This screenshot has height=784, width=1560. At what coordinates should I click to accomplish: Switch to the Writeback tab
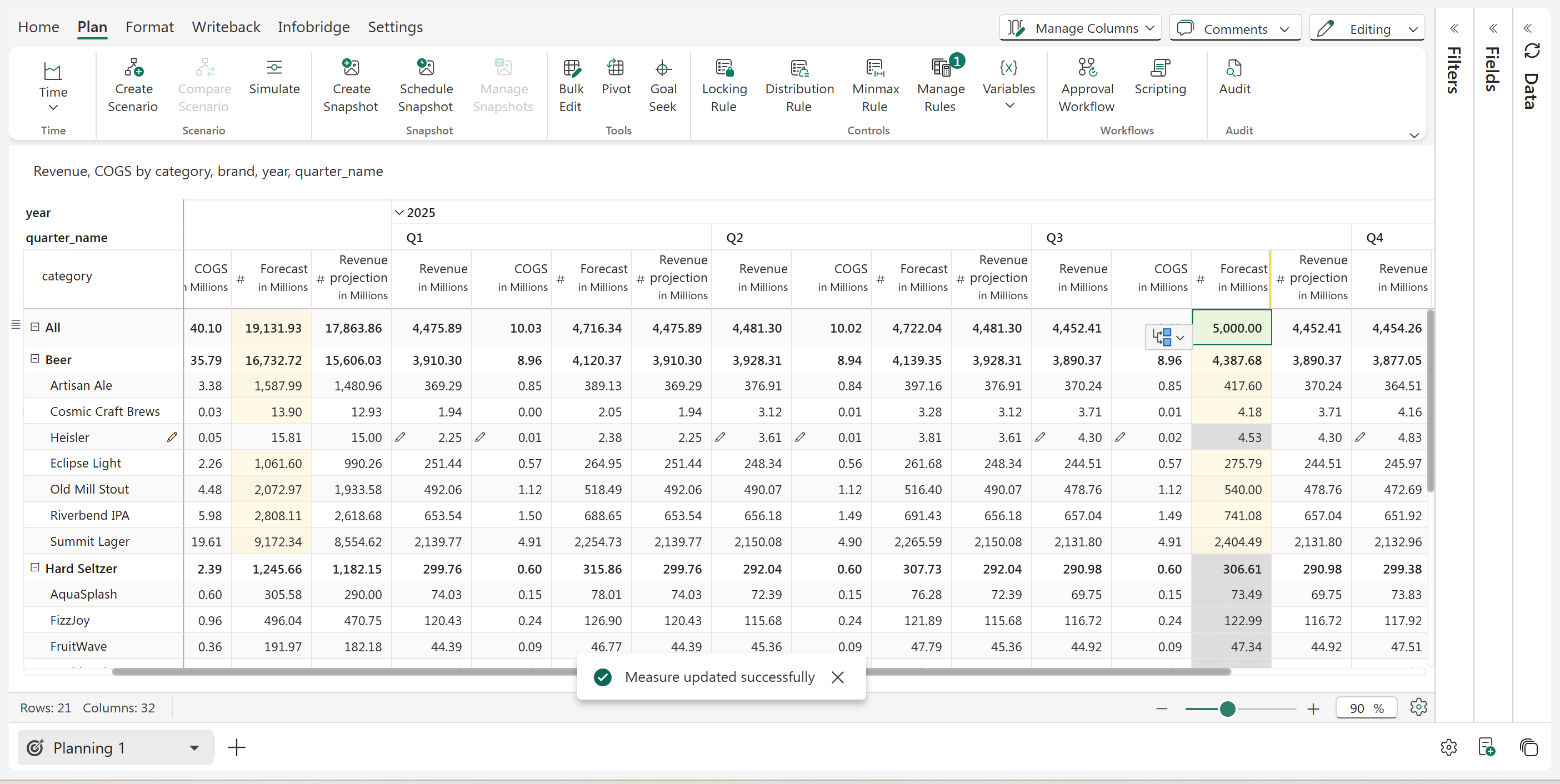(226, 27)
